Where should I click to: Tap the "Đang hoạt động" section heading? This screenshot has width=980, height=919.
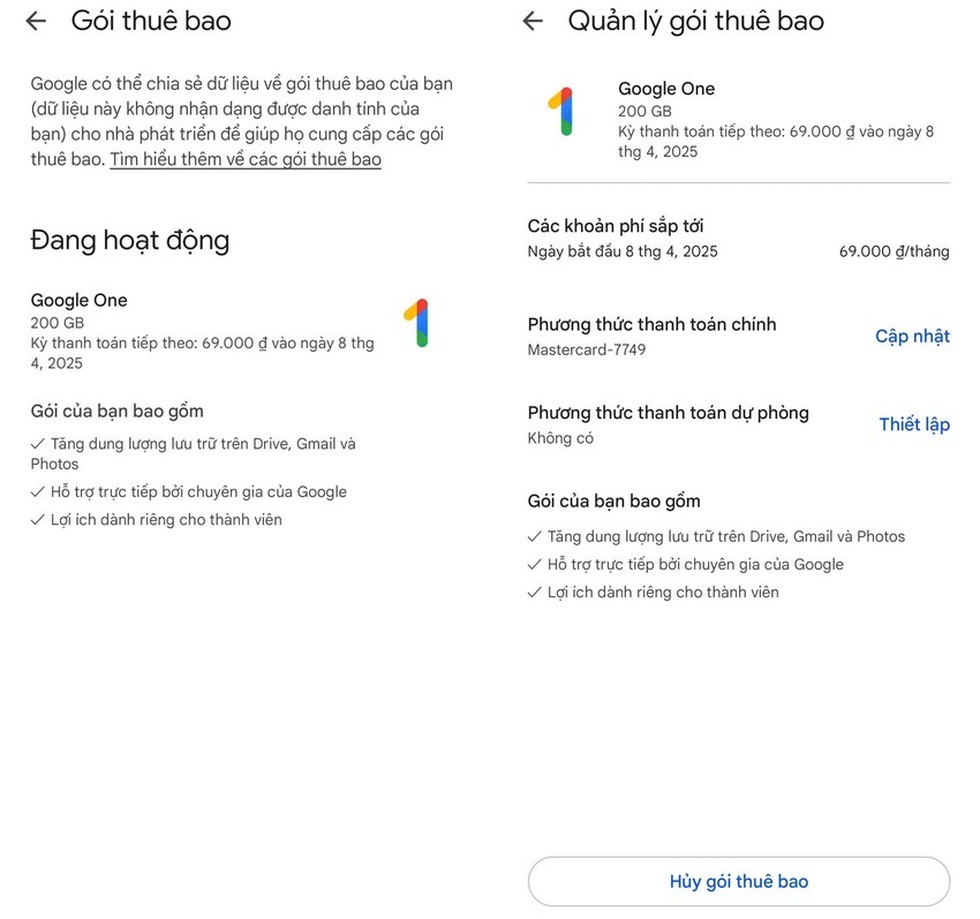click(130, 240)
